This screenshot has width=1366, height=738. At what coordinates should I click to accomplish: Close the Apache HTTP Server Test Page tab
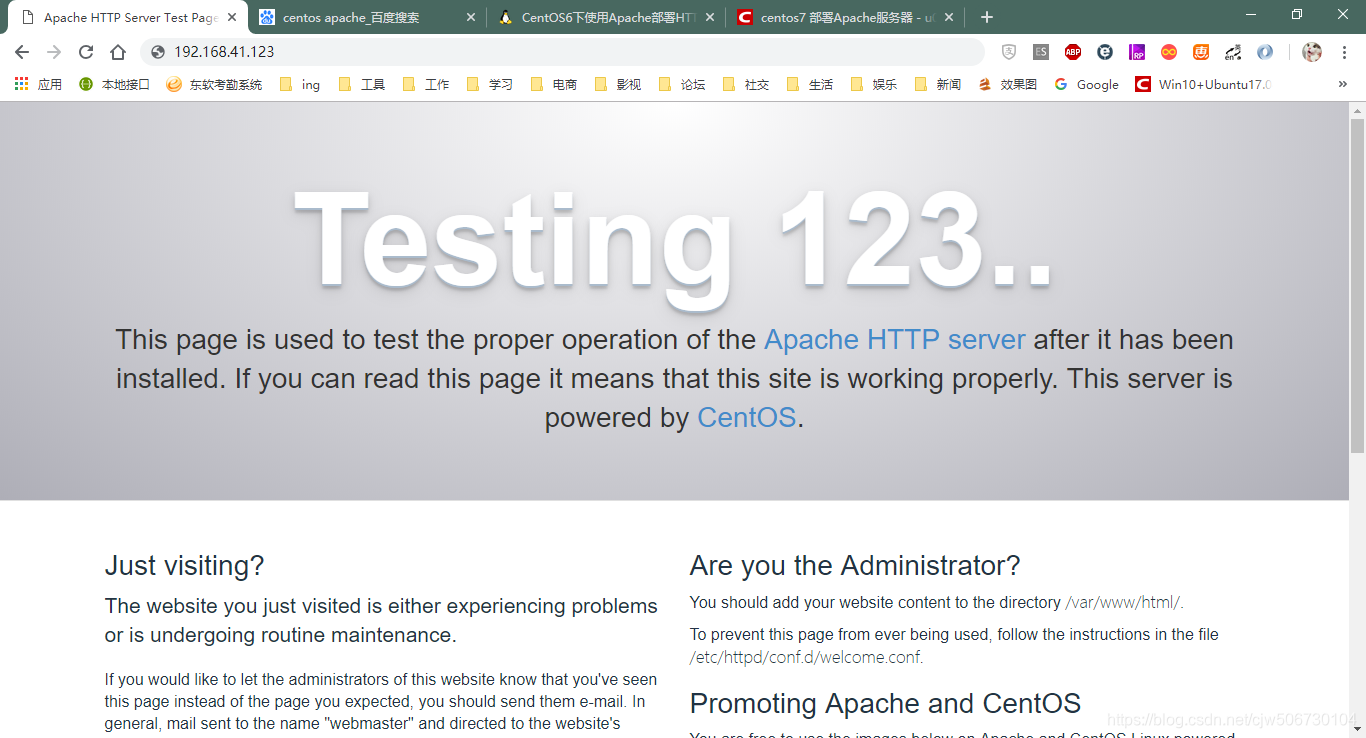tap(232, 17)
